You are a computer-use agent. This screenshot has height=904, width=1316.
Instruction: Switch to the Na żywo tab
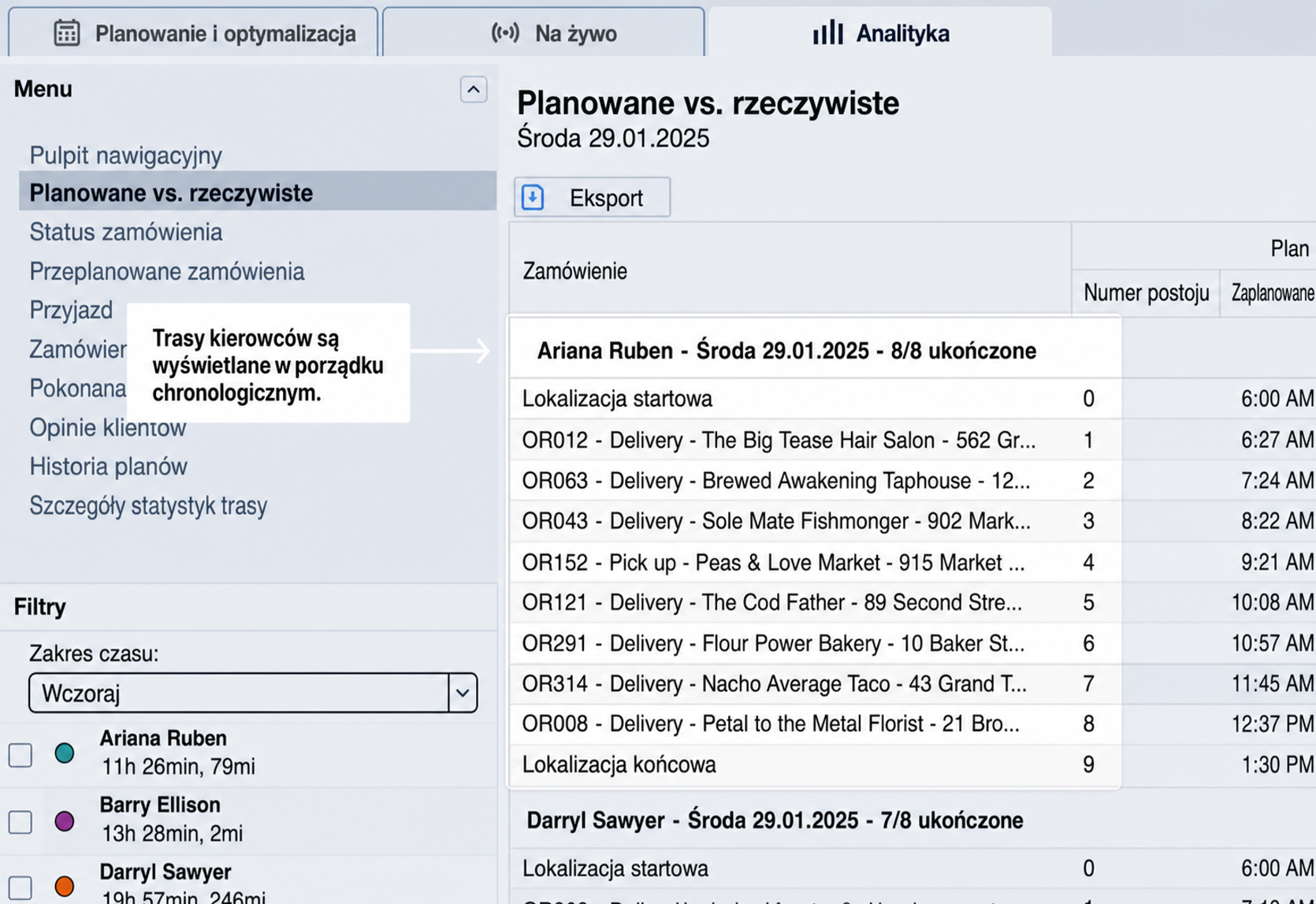(543, 33)
